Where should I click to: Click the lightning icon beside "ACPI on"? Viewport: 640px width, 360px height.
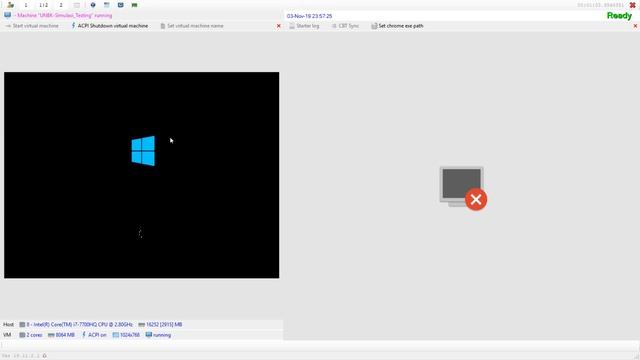coord(84,335)
